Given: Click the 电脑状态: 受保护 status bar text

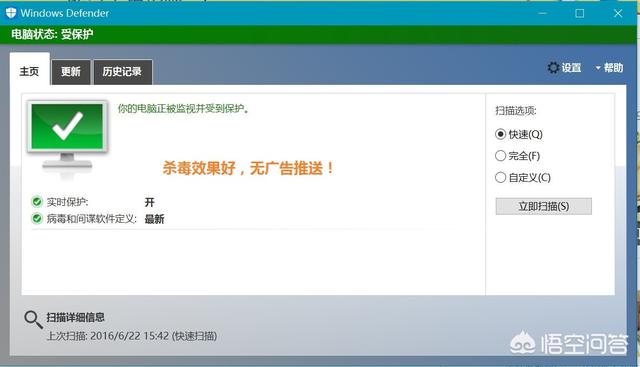Looking at the screenshot, I should pyautogui.click(x=52, y=34).
